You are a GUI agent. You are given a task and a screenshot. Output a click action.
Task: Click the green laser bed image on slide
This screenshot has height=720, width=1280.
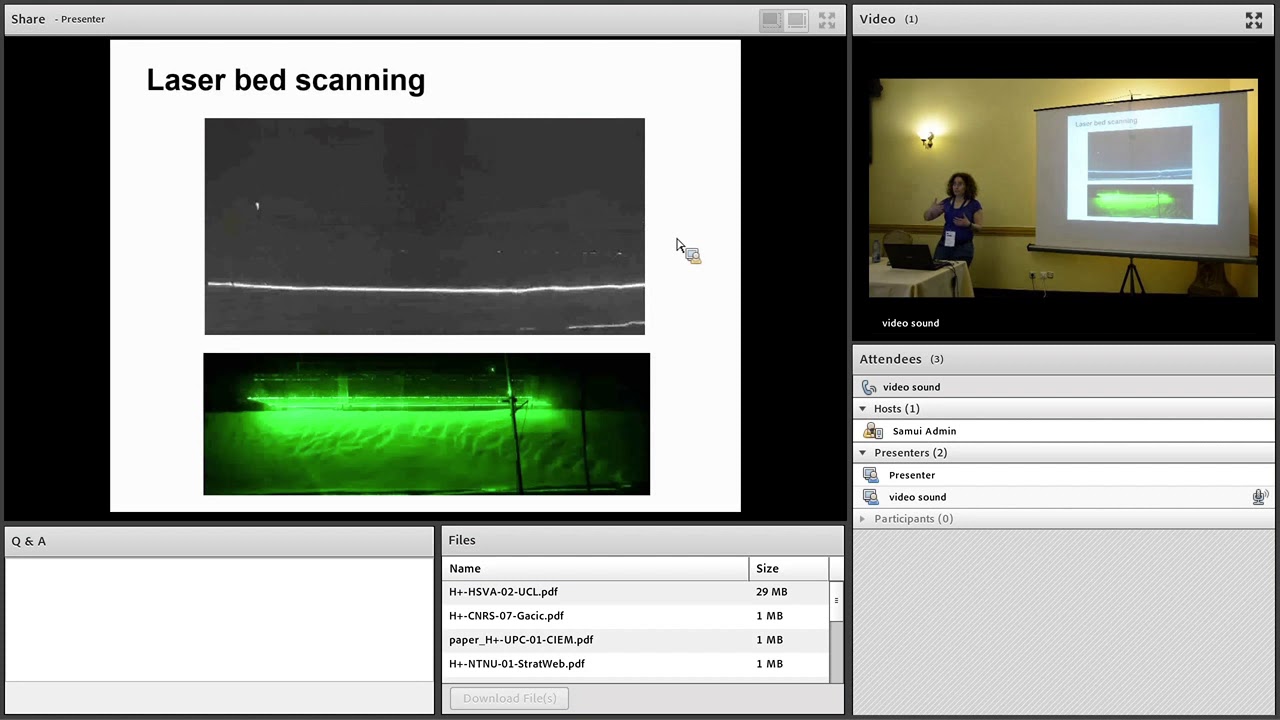pos(426,424)
